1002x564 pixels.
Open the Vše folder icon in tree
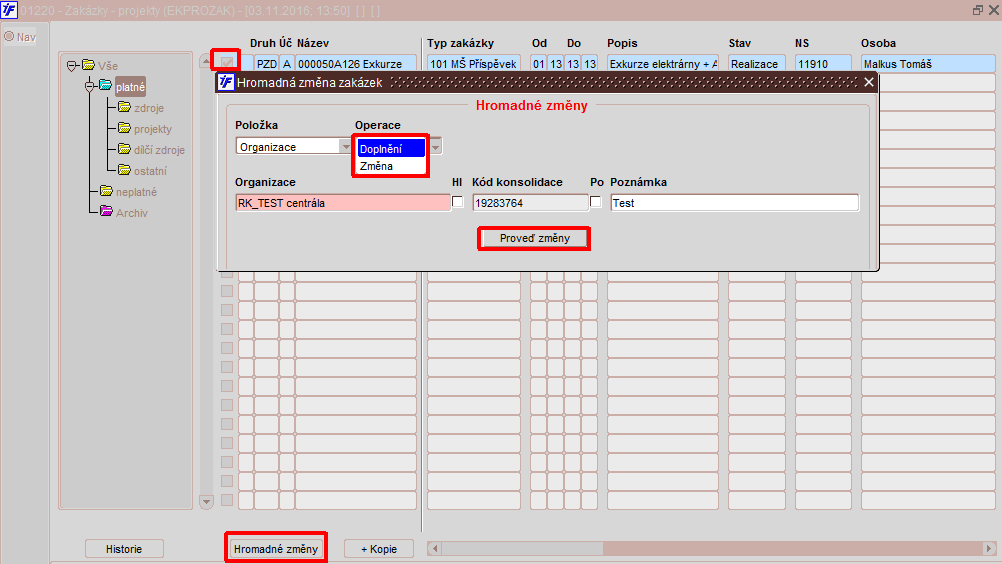pyautogui.click(x=88, y=65)
